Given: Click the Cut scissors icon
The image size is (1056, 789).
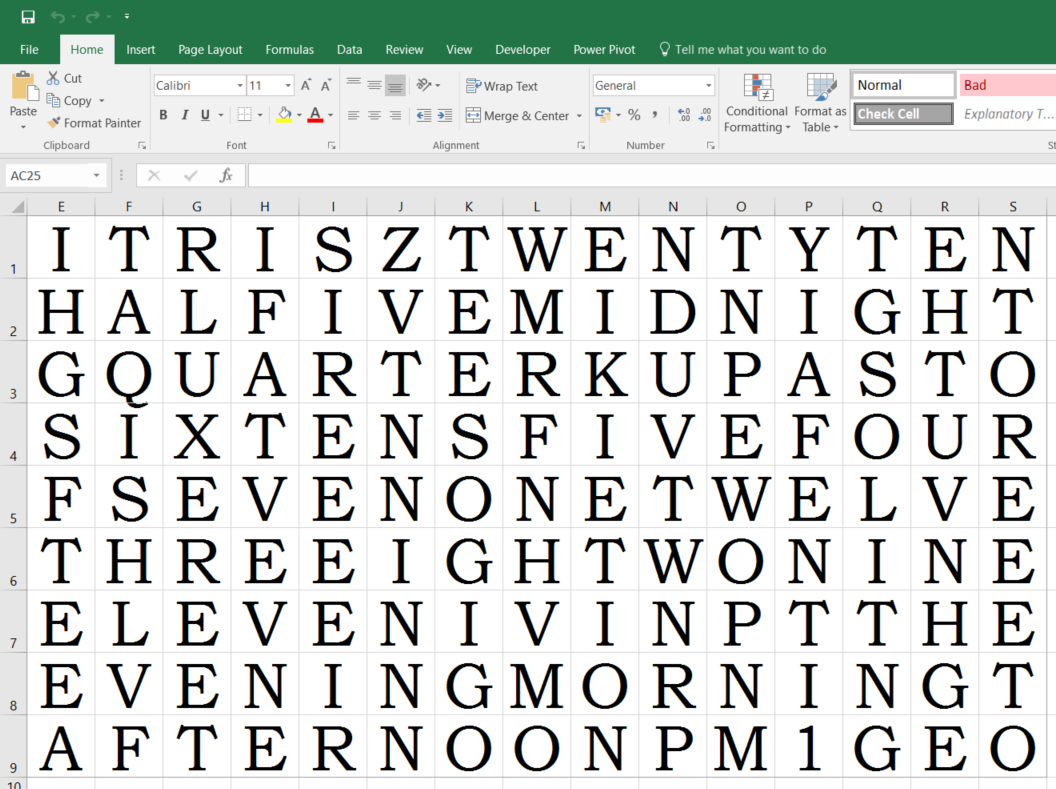Looking at the screenshot, I should coord(53,78).
